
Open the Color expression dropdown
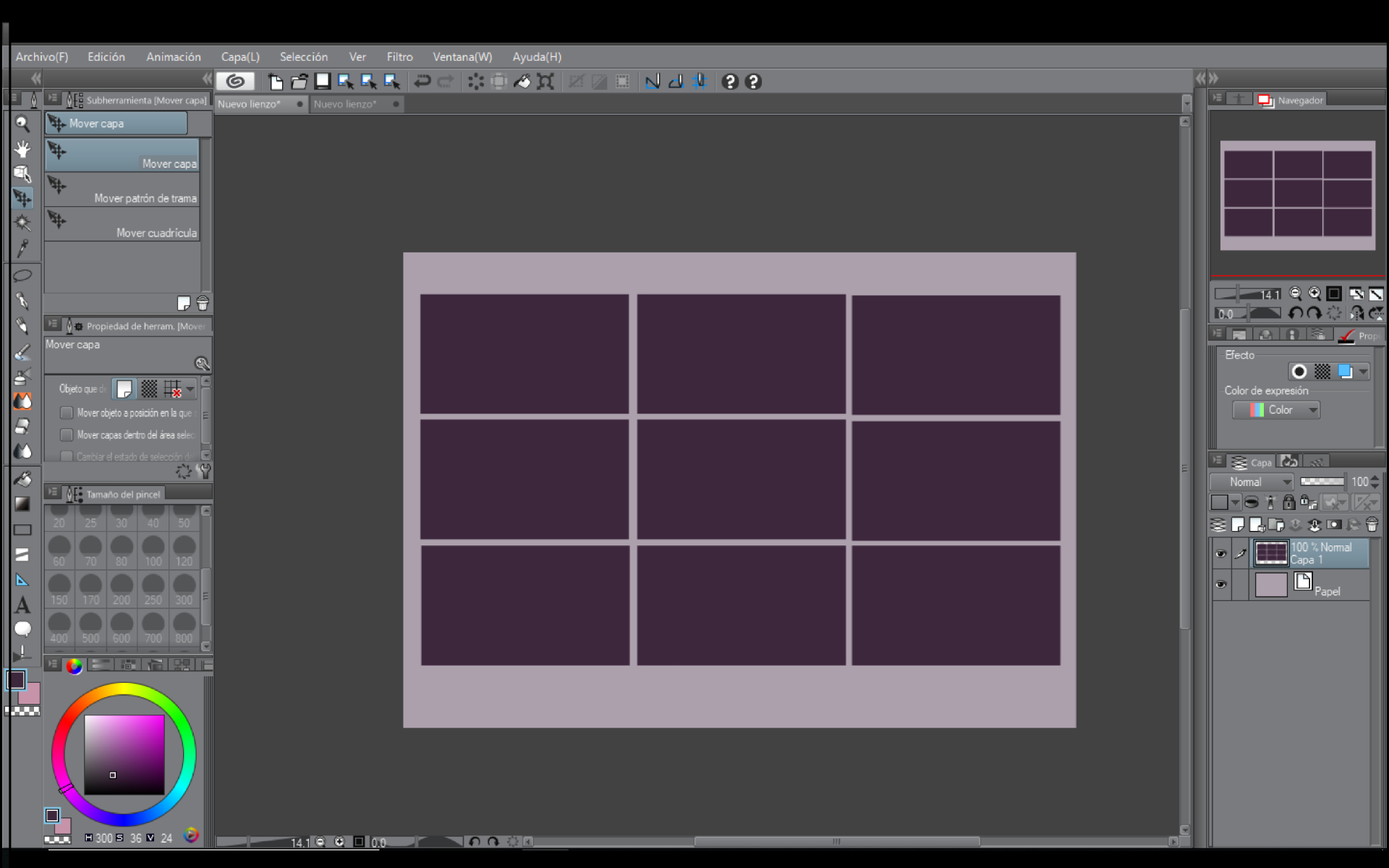pyautogui.click(x=1277, y=410)
